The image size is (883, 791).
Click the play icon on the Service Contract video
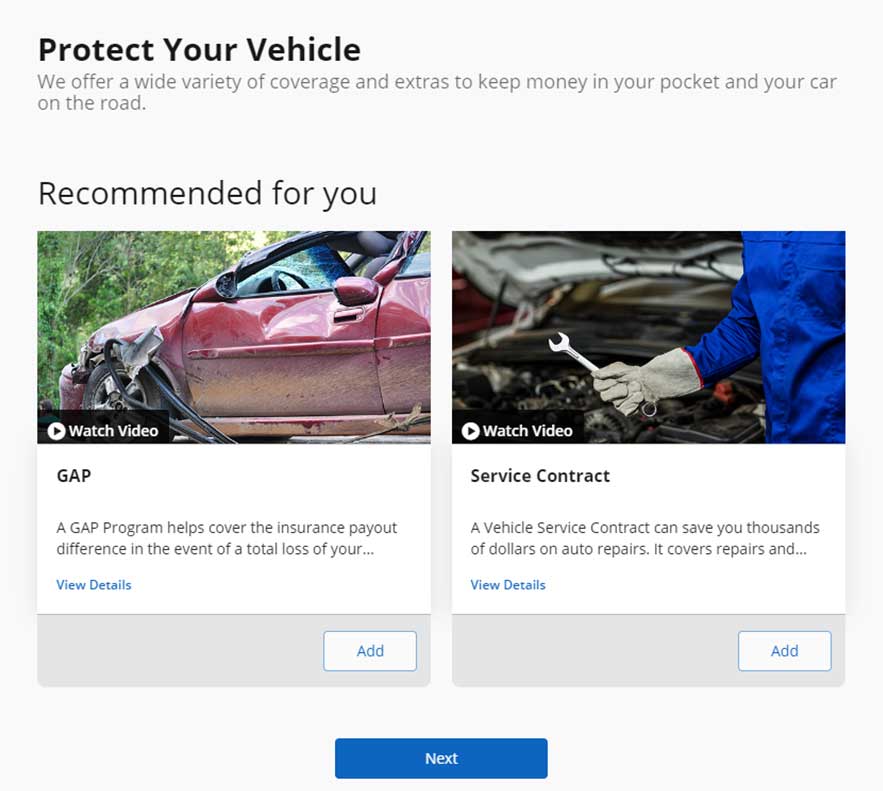pyautogui.click(x=470, y=431)
